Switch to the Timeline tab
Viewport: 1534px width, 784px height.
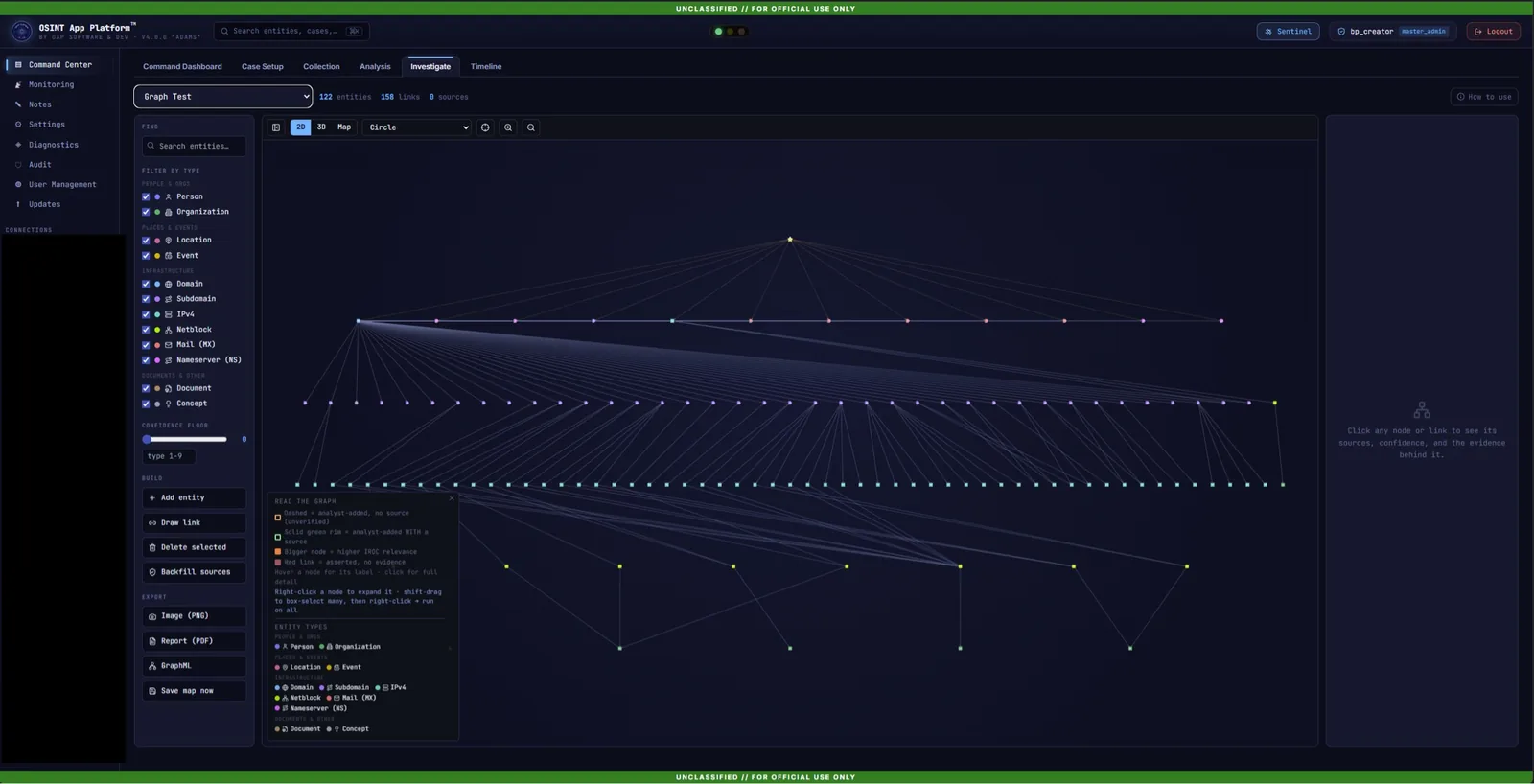pos(486,67)
